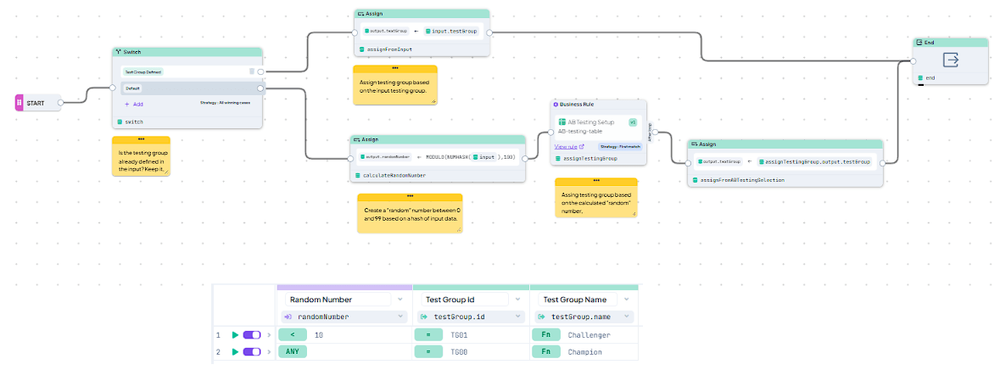Image resolution: width=1000 pixels, height=377 pixels.
Task: Run row 2 with its play icon
Action: pos(235,351)
